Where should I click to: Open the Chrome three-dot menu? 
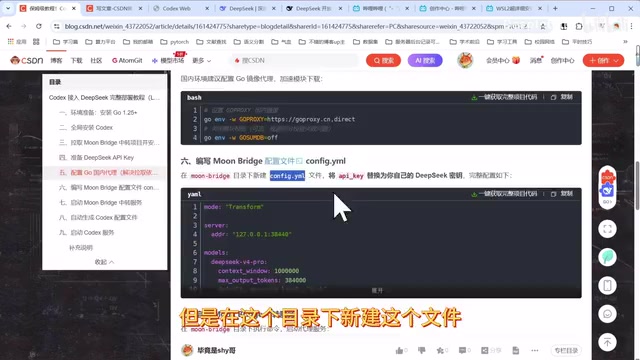pos(631,26)
